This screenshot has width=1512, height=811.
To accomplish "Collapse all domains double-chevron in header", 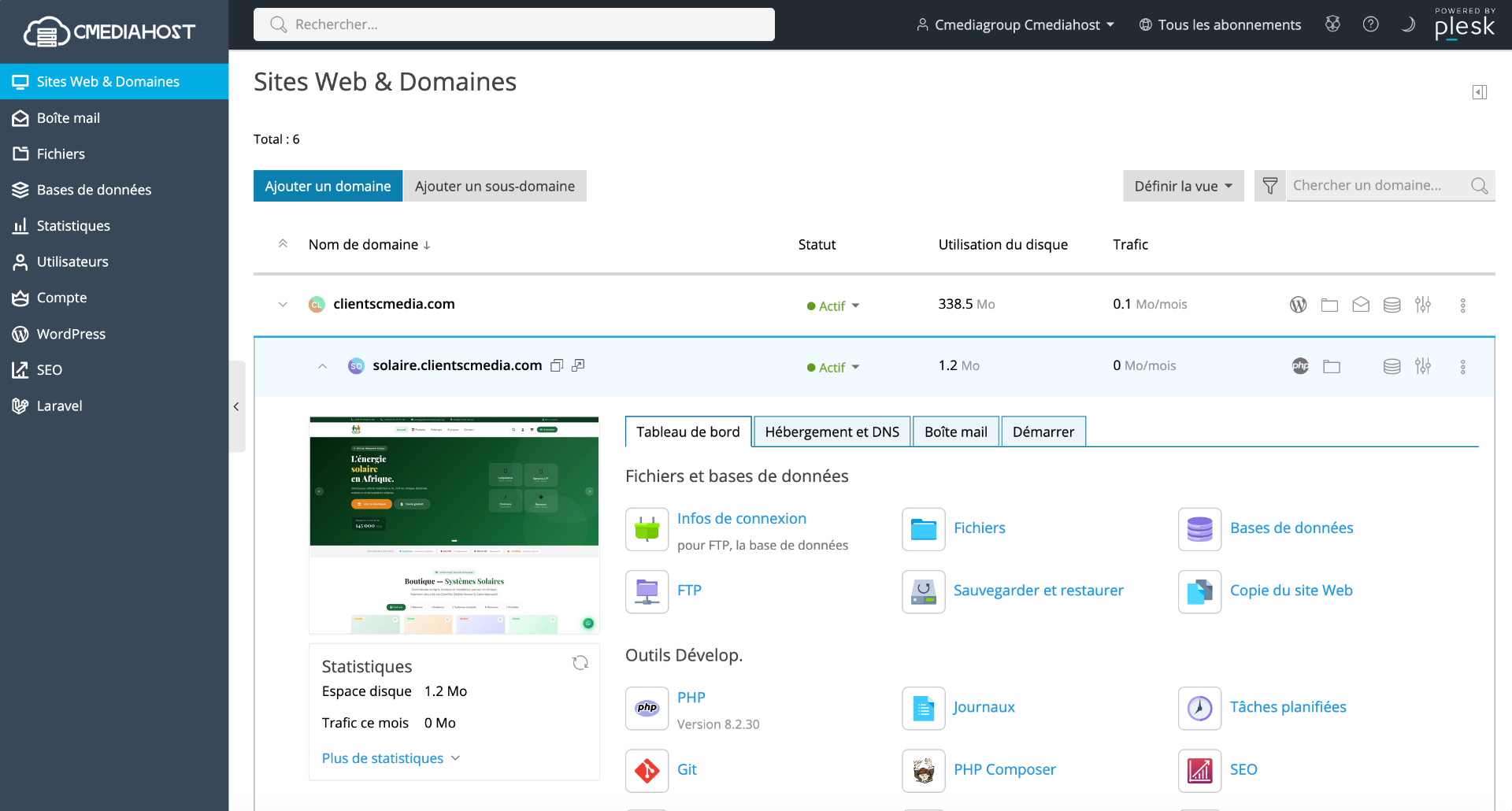I will point(283,244).
